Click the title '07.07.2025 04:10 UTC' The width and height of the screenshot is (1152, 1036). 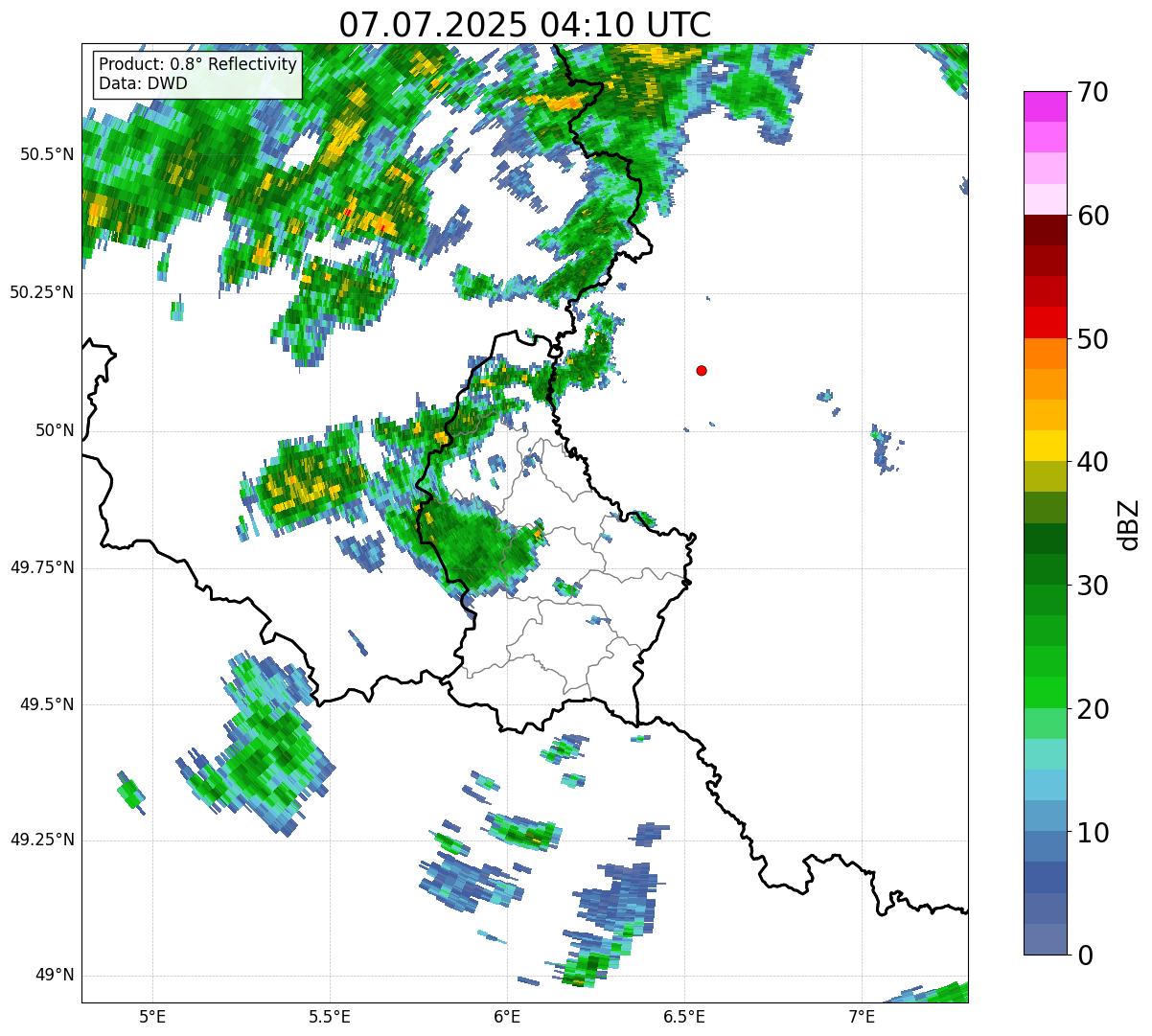pos(525,25)
